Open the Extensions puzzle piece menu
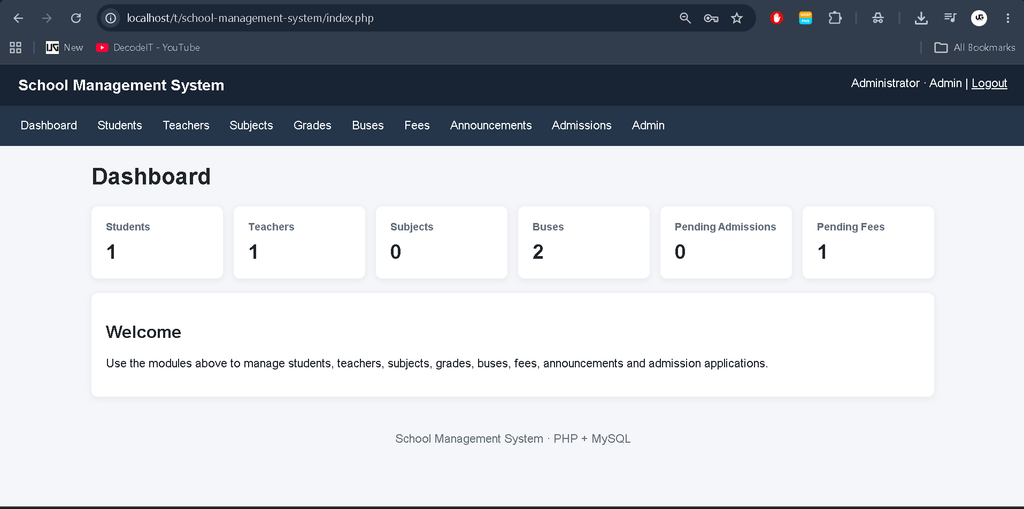Screen dimensions: 1024x509 [835, 18]
